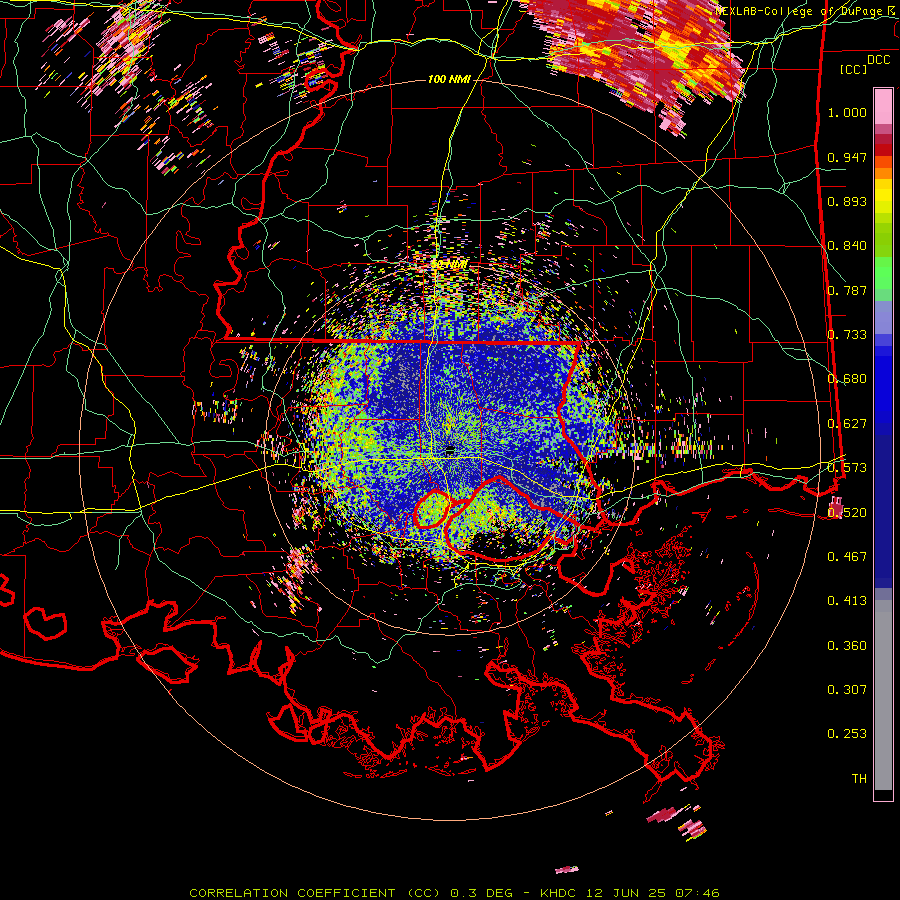This screenshot has height=900, width=900.
Task: Click the 0.840 color scale label
Action: [x=847, y=246]
